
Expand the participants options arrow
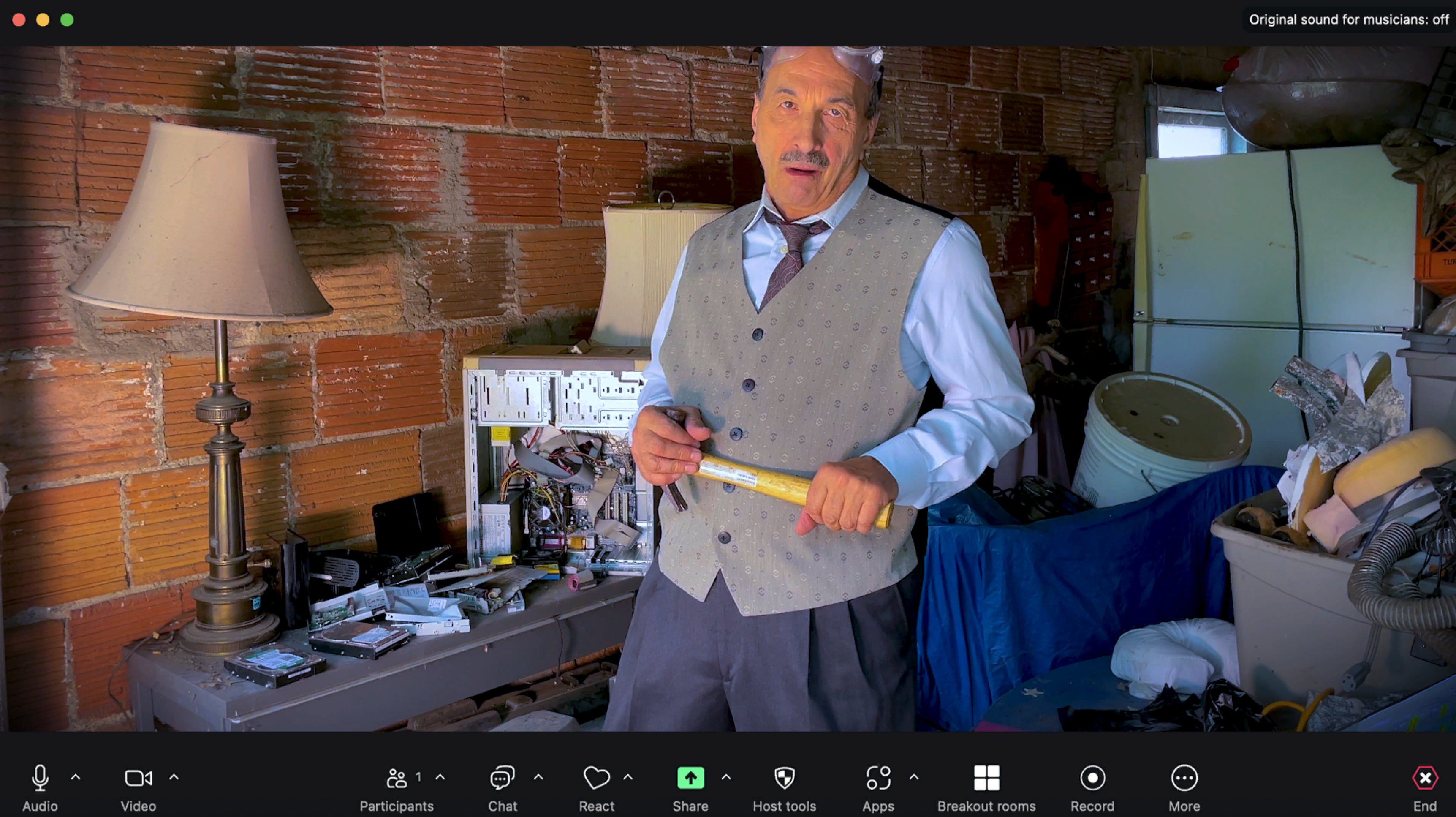pyautogui.click(x=440, y=777)
